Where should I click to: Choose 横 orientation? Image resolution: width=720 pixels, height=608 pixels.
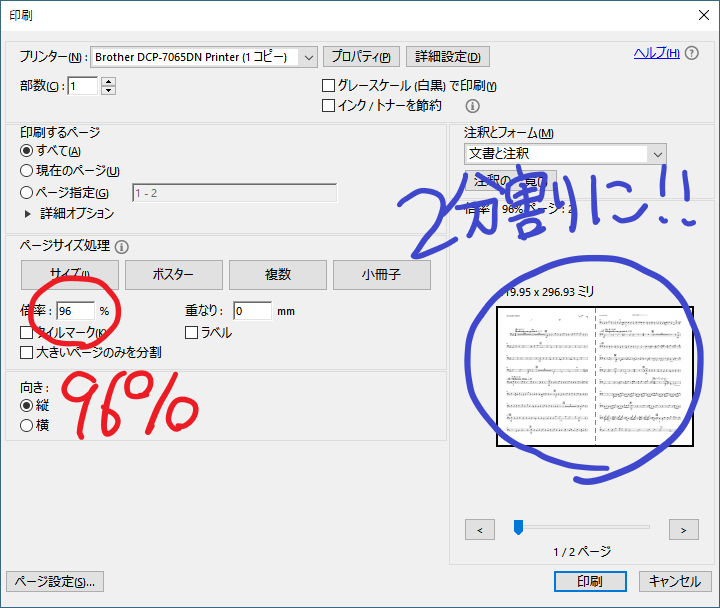pos(27,426)
